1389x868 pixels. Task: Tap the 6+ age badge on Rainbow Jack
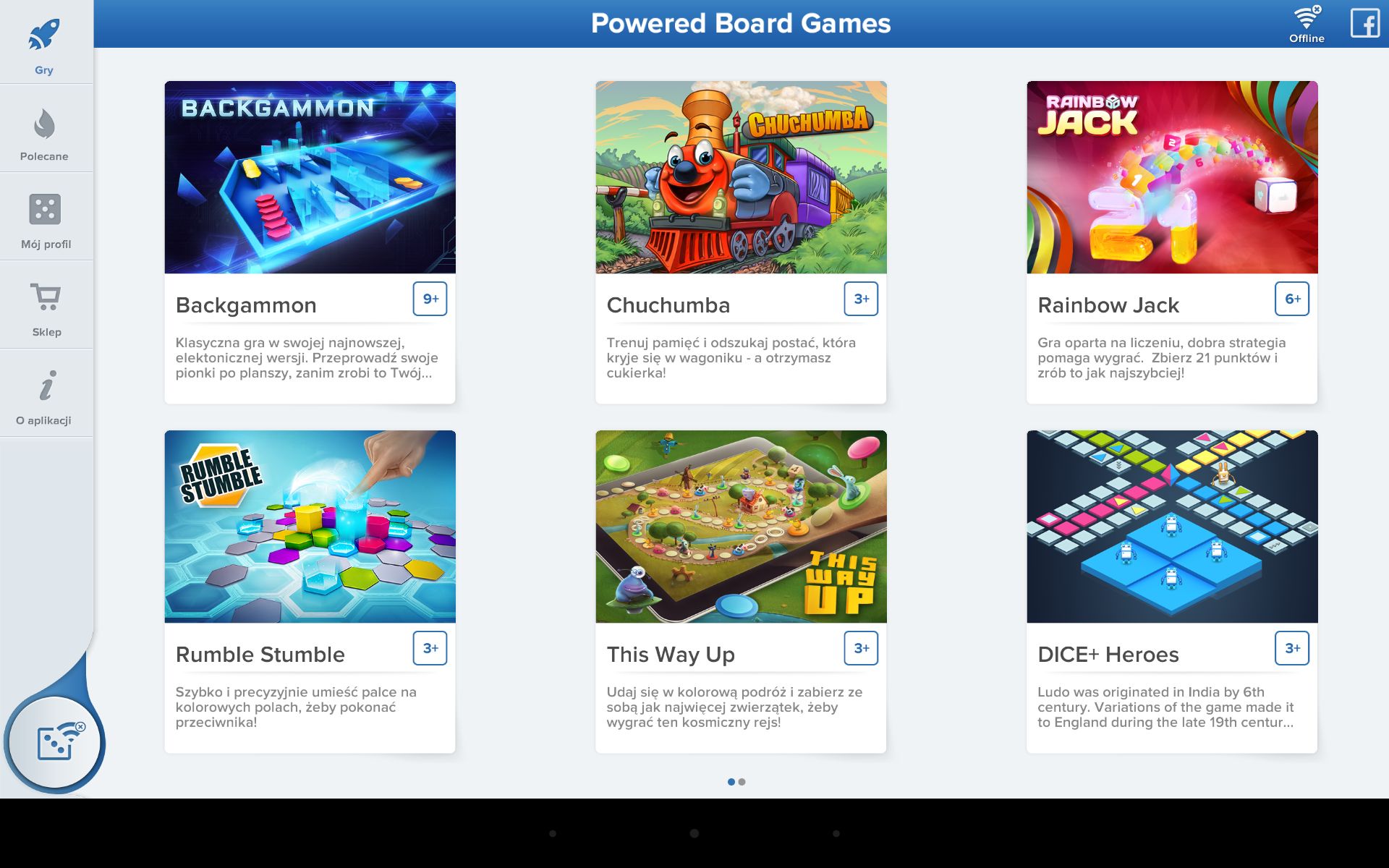[x=1292, y=299]
